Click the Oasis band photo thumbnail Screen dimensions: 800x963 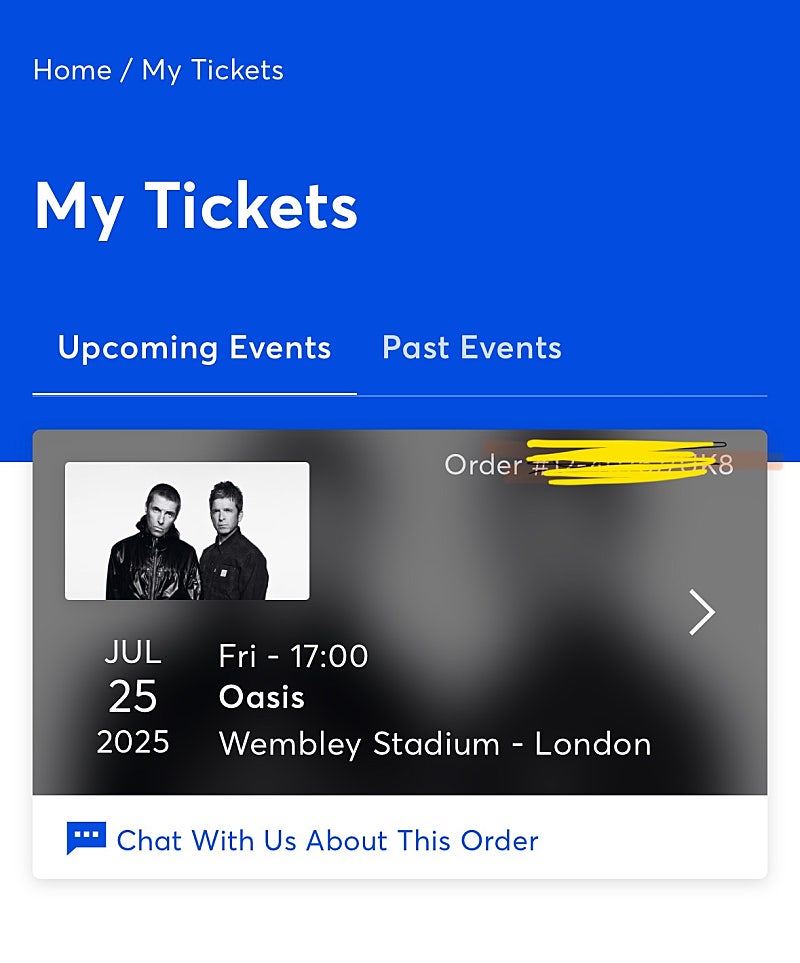coord(187,531)
